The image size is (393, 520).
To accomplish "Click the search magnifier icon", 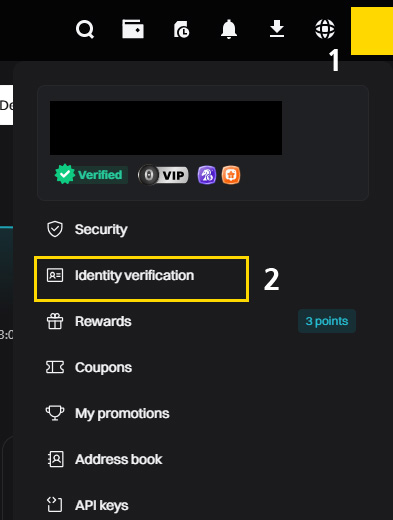I will click(x=85, y=29).
